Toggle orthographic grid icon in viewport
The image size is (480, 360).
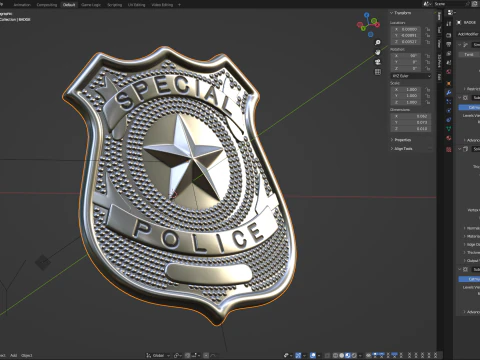click(x=378, y=72)
